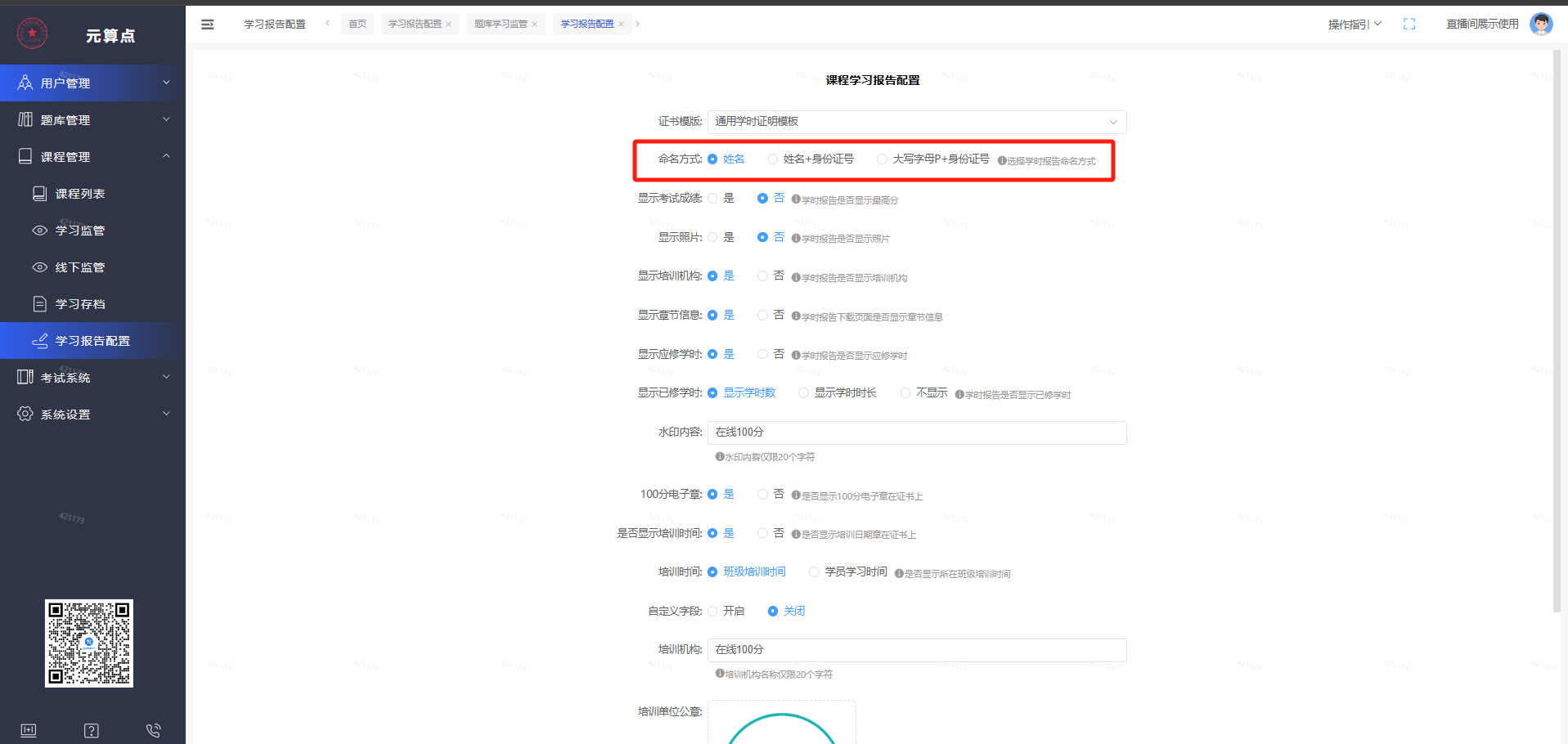Expand 用户管理 menu chevron
This screenshot has width=1568, height=744.
(x=166, y=83)
